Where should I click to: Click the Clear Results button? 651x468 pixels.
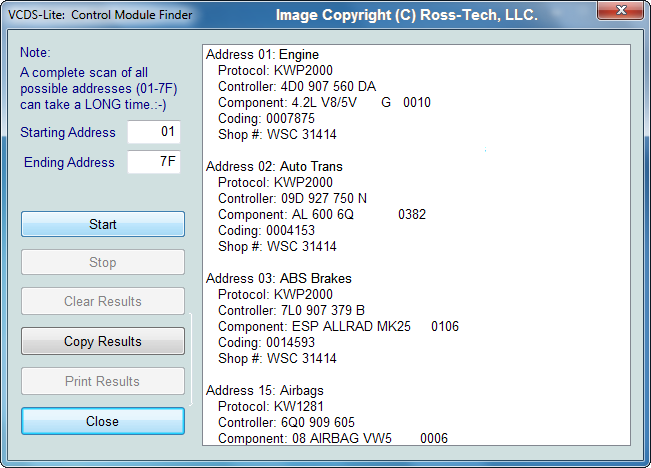point(103,301)
